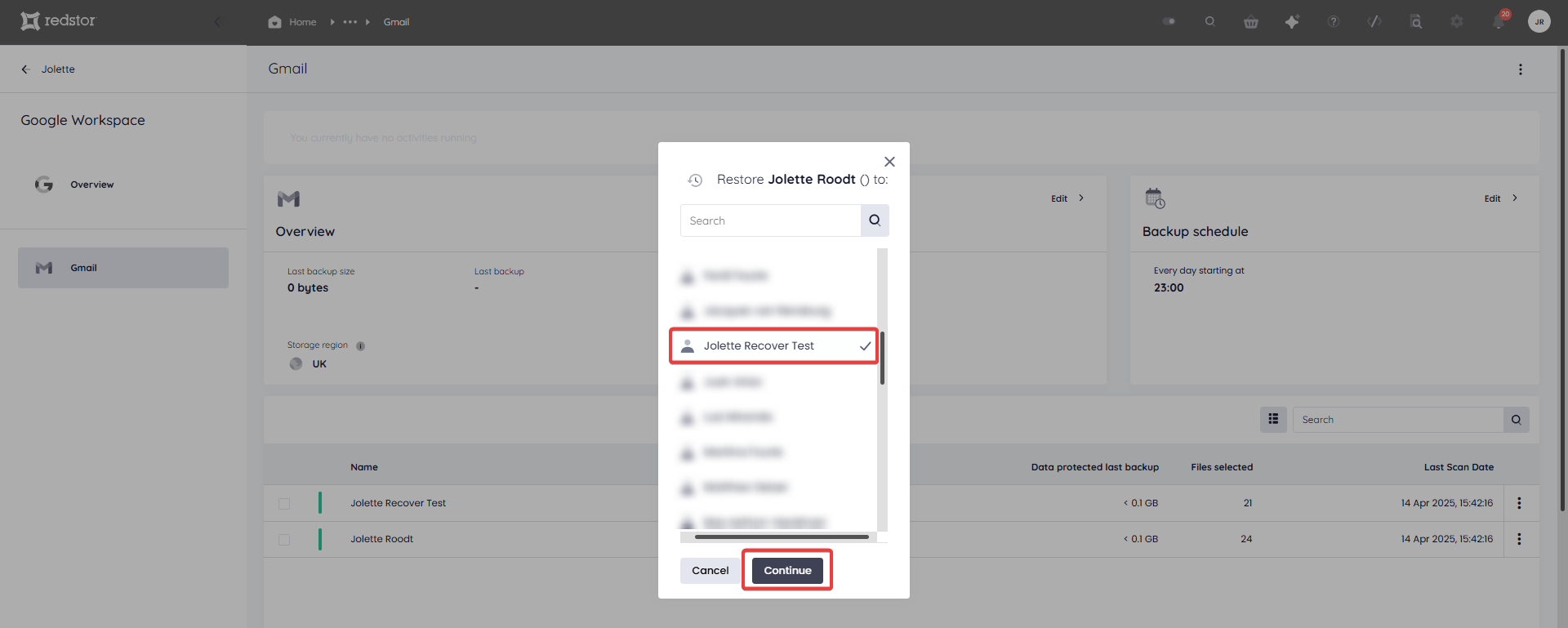Click the Redstor logo
1568x628 pixels.
coord(58,21)
